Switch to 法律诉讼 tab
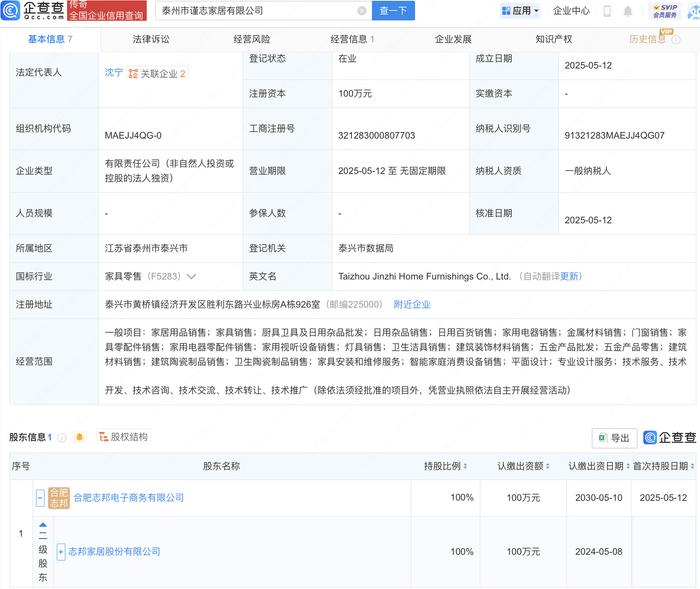Screen dimensions: 700x589 click(151, 39)
